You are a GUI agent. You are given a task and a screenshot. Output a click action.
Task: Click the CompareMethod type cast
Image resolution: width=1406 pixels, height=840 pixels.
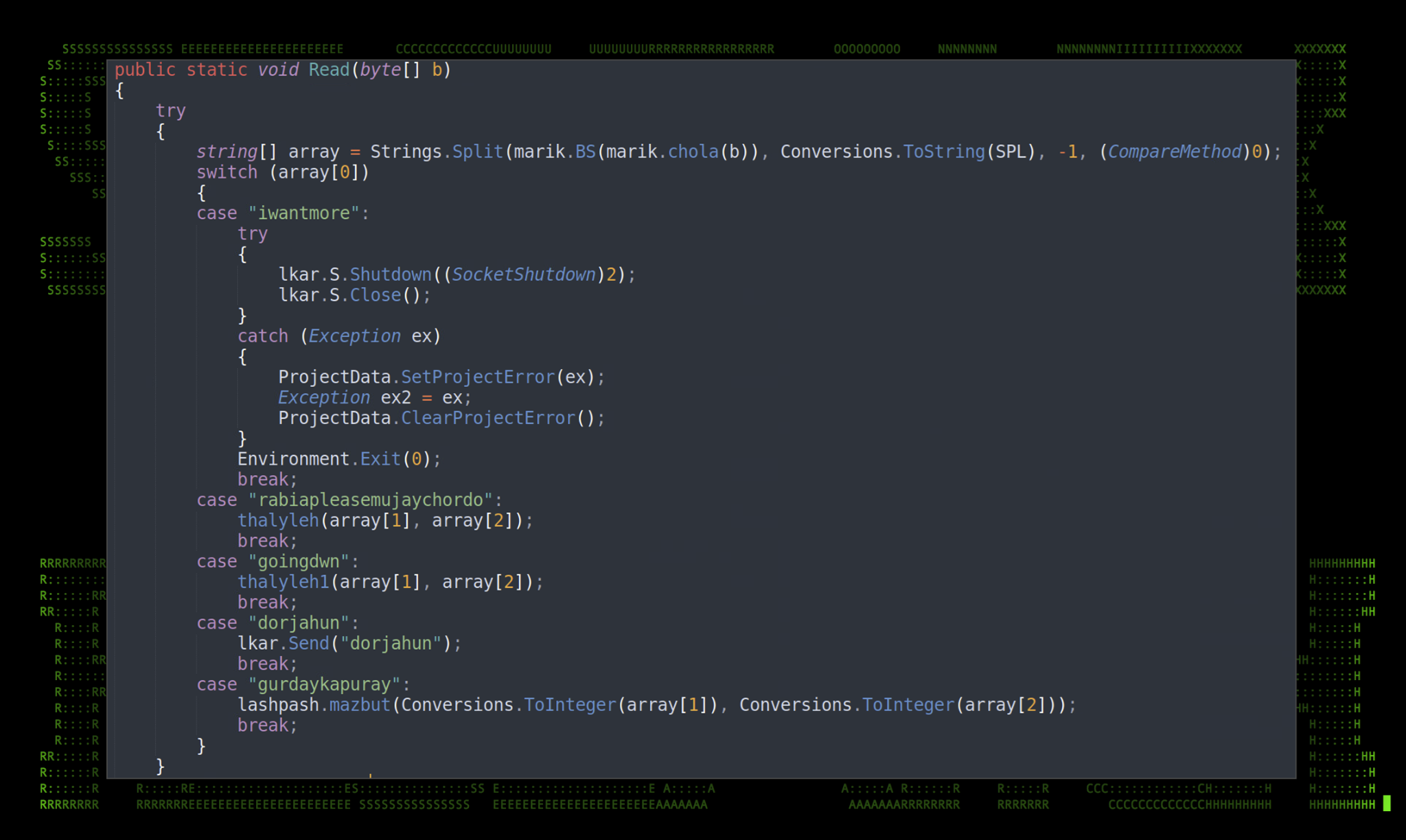coord(1174,152)
